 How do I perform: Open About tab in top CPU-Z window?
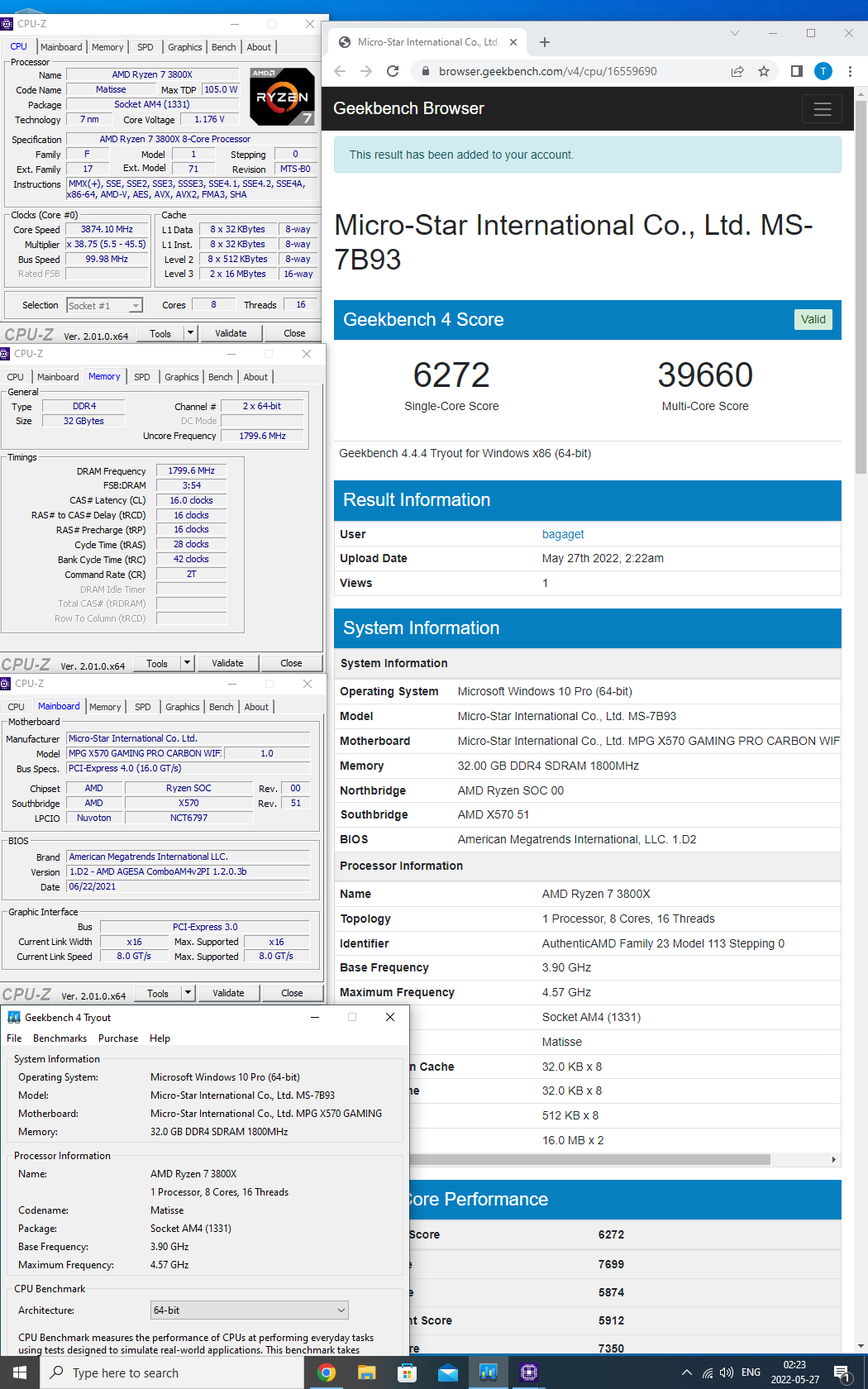click(259, 47)
